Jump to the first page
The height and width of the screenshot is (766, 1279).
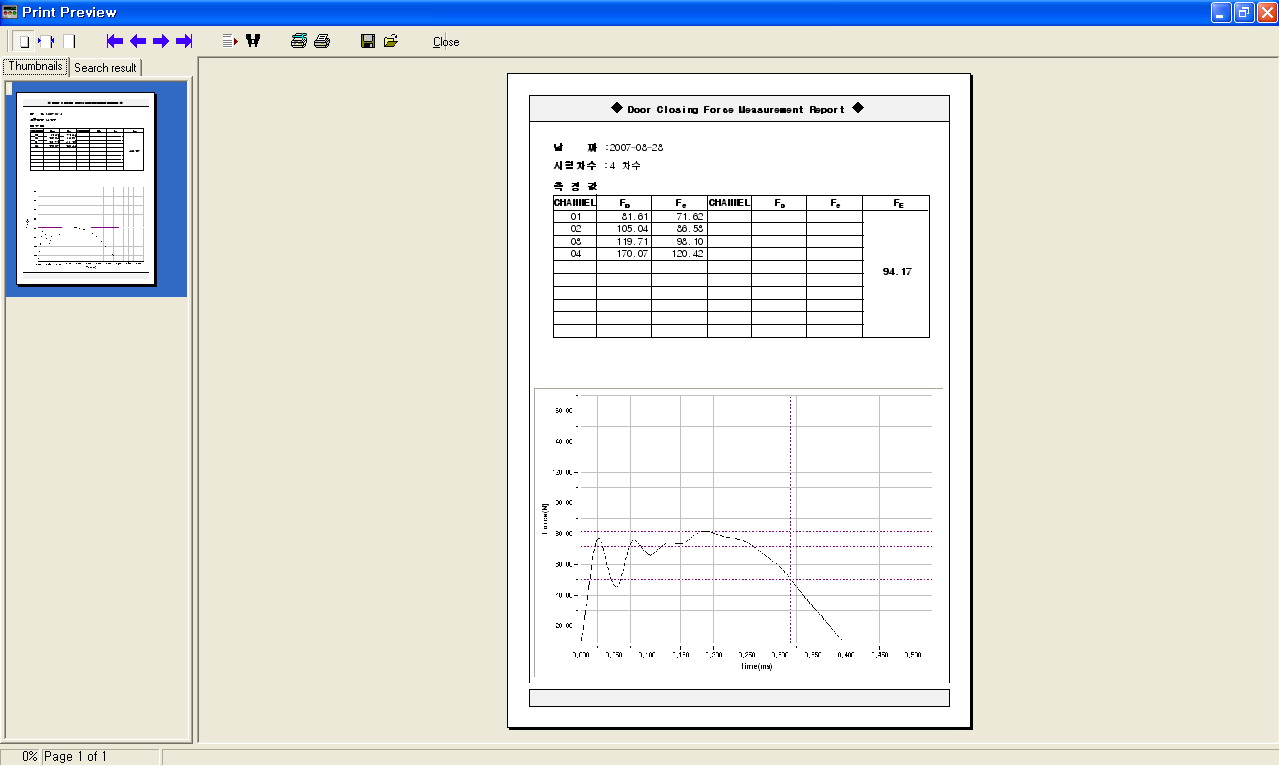pos(115,41)
